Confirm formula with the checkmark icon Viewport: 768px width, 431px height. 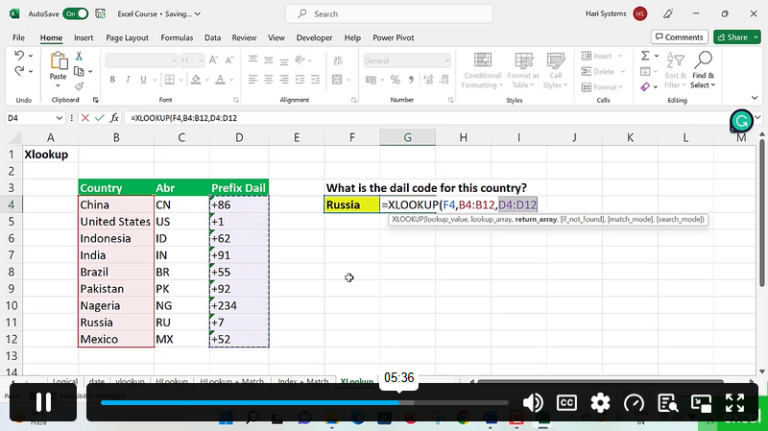pos(99,118)
